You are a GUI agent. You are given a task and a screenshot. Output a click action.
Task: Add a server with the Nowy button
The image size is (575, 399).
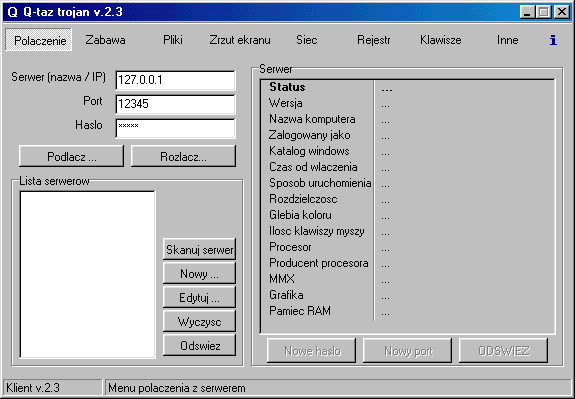(199, 274)
